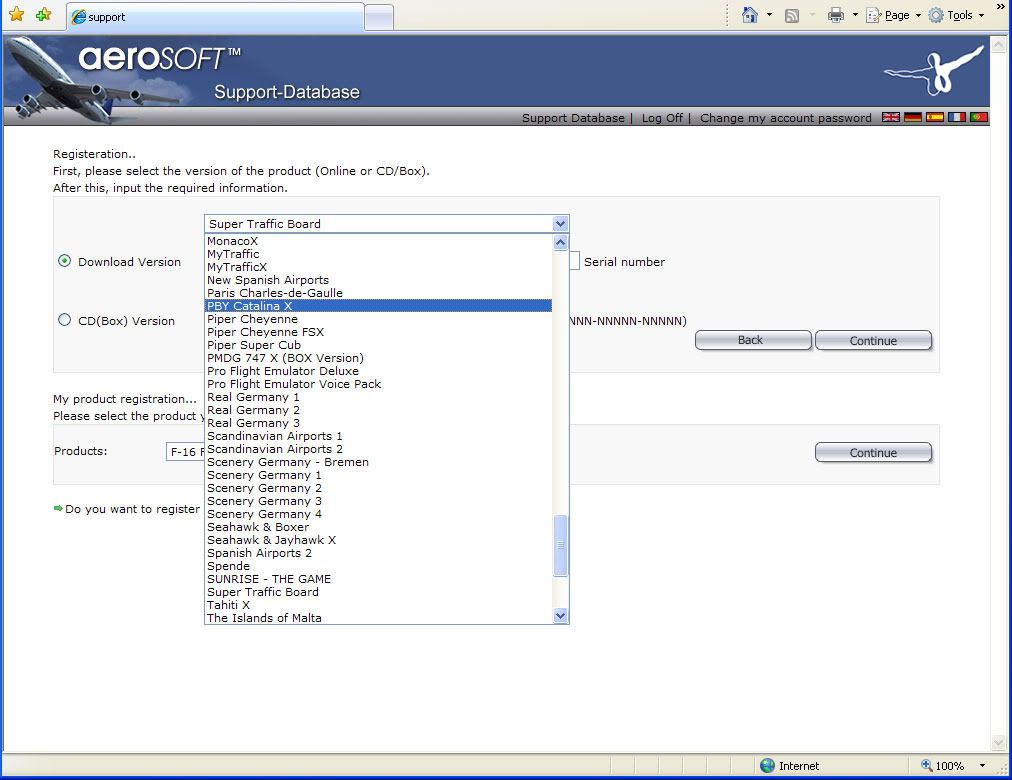Select Scenery Germany 4 option
Image resolution: width=1012 pixels, height=780 pixels.
click(378, 514)
